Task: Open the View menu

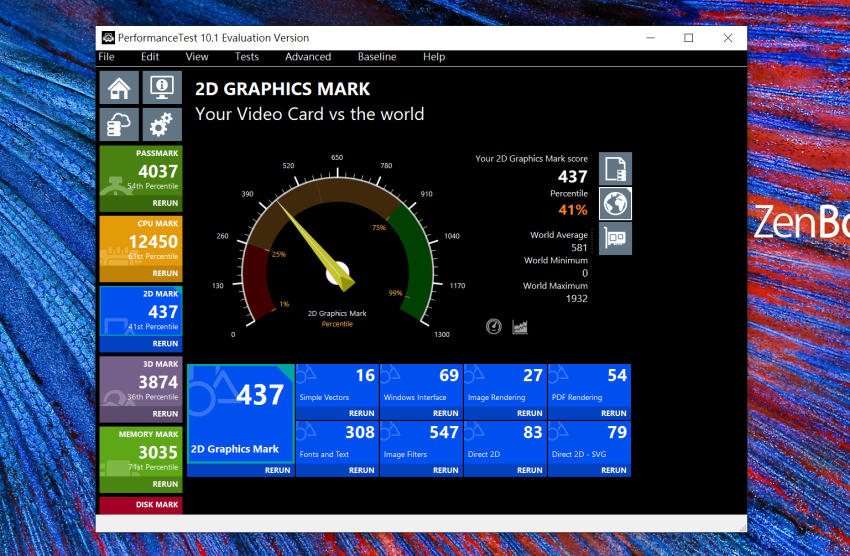Action: click(x=197, y=57)
